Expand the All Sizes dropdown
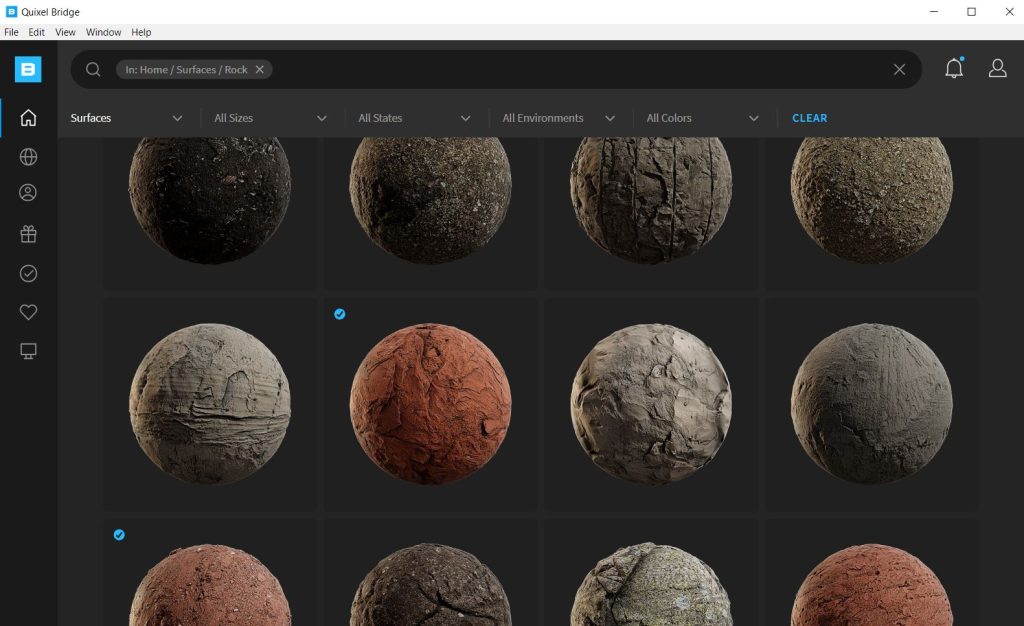1024x626 pixels. (270, 118)
